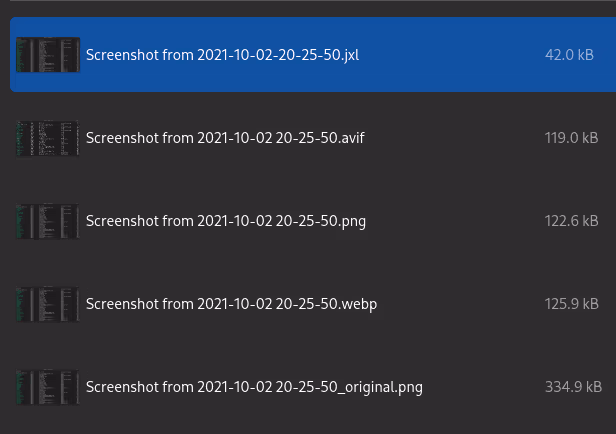Click the thumbnail of the .webp file
Screen dimensions: 616x434
(47, 304)
